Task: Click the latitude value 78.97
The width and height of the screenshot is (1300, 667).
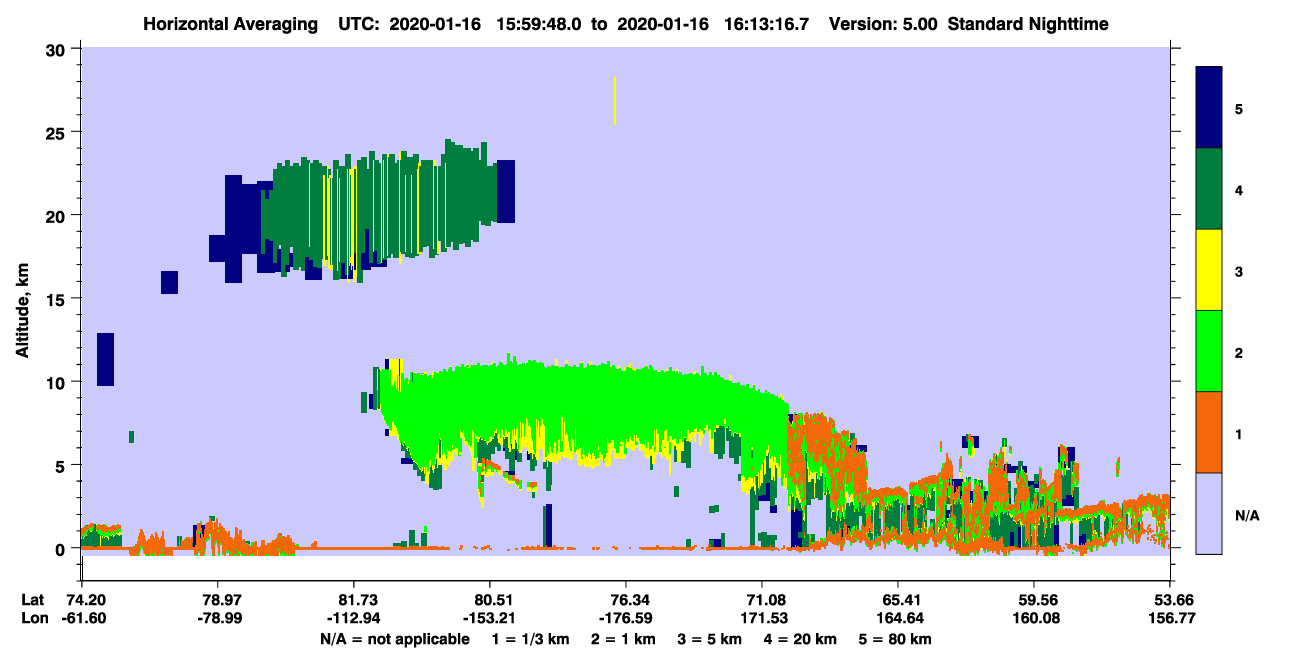Action: coord(217,600)
